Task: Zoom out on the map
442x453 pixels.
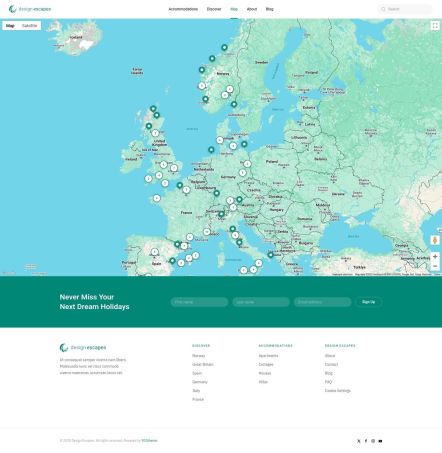Action: coord(435,266)
